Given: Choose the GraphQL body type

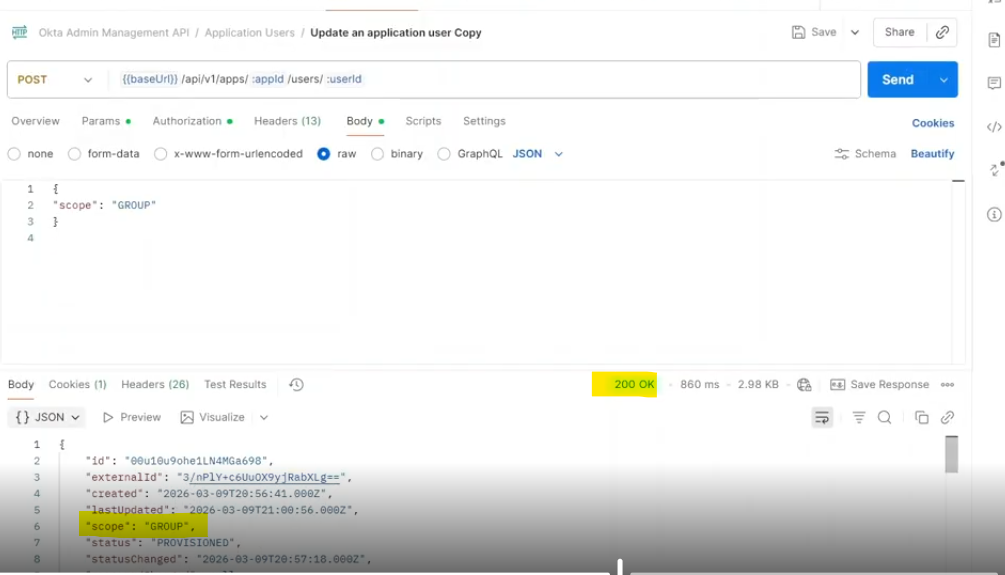Looking at the screenshot, I should [444, 154].
